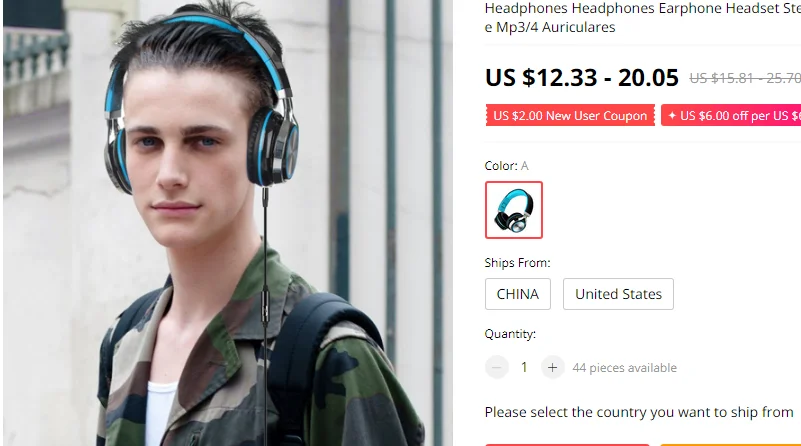This screenshot has width=801, height=446.
Task: Decrease quantity with the minus icon
Action: point(497,367)
